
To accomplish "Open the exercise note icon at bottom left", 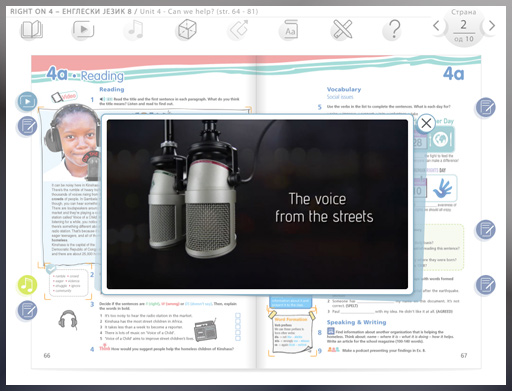I will (x=27, y=310).
